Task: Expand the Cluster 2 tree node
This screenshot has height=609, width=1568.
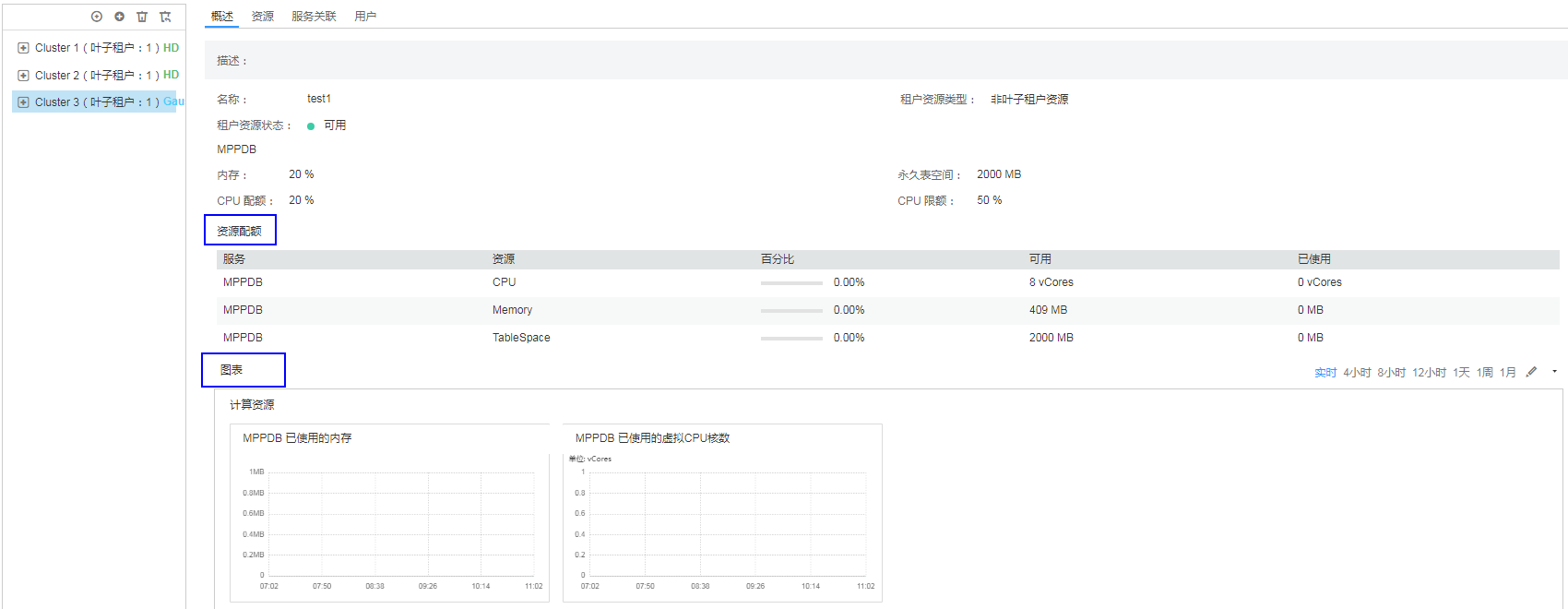Action: (24, 76)
